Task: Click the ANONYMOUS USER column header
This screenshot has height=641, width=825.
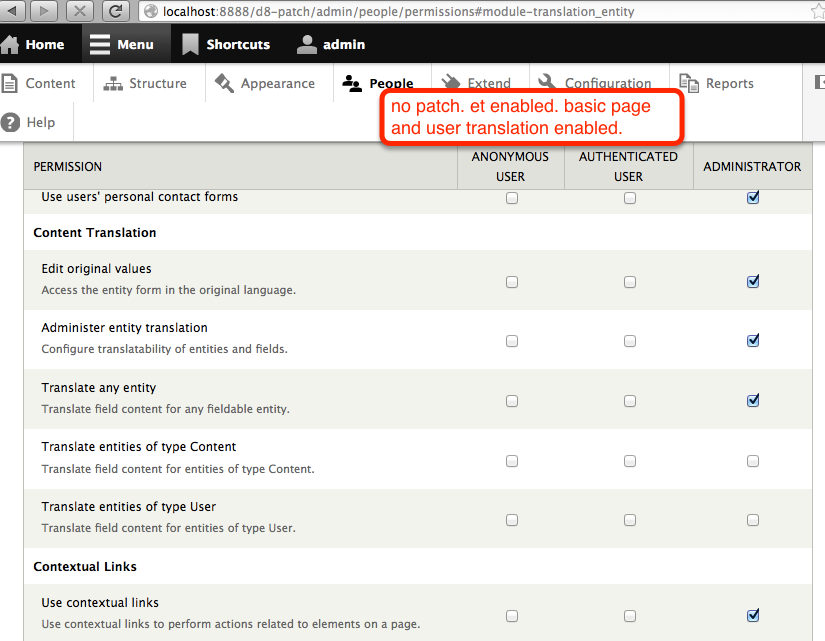Action: 510,166
